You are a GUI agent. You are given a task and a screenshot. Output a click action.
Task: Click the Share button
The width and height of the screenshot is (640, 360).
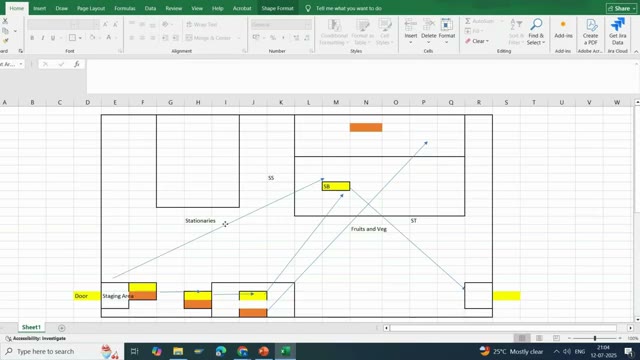click(621, 8)
